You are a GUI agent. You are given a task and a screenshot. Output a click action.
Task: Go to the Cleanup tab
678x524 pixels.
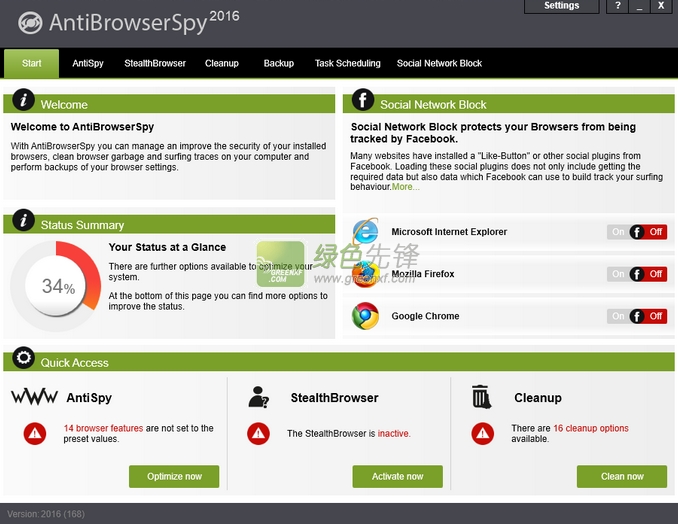coord(222,64)
